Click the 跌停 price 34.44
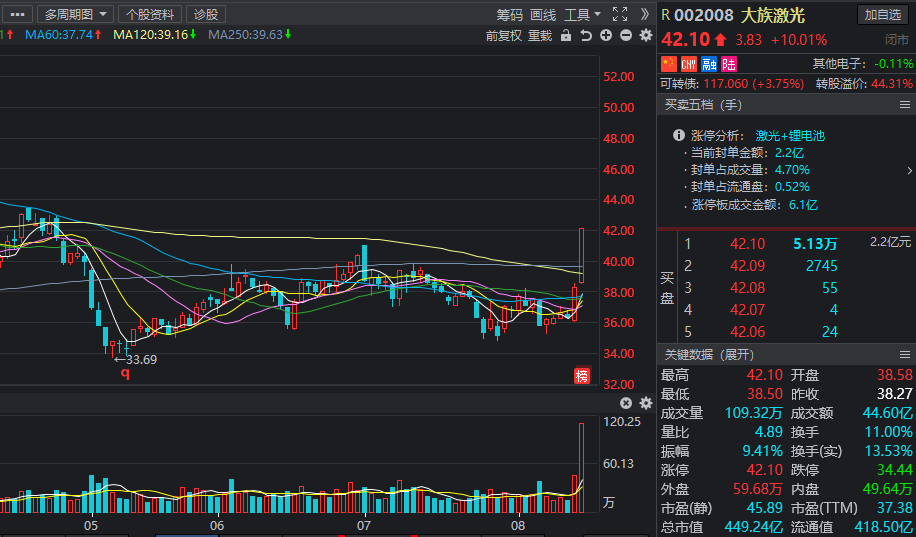 point(894,470)
